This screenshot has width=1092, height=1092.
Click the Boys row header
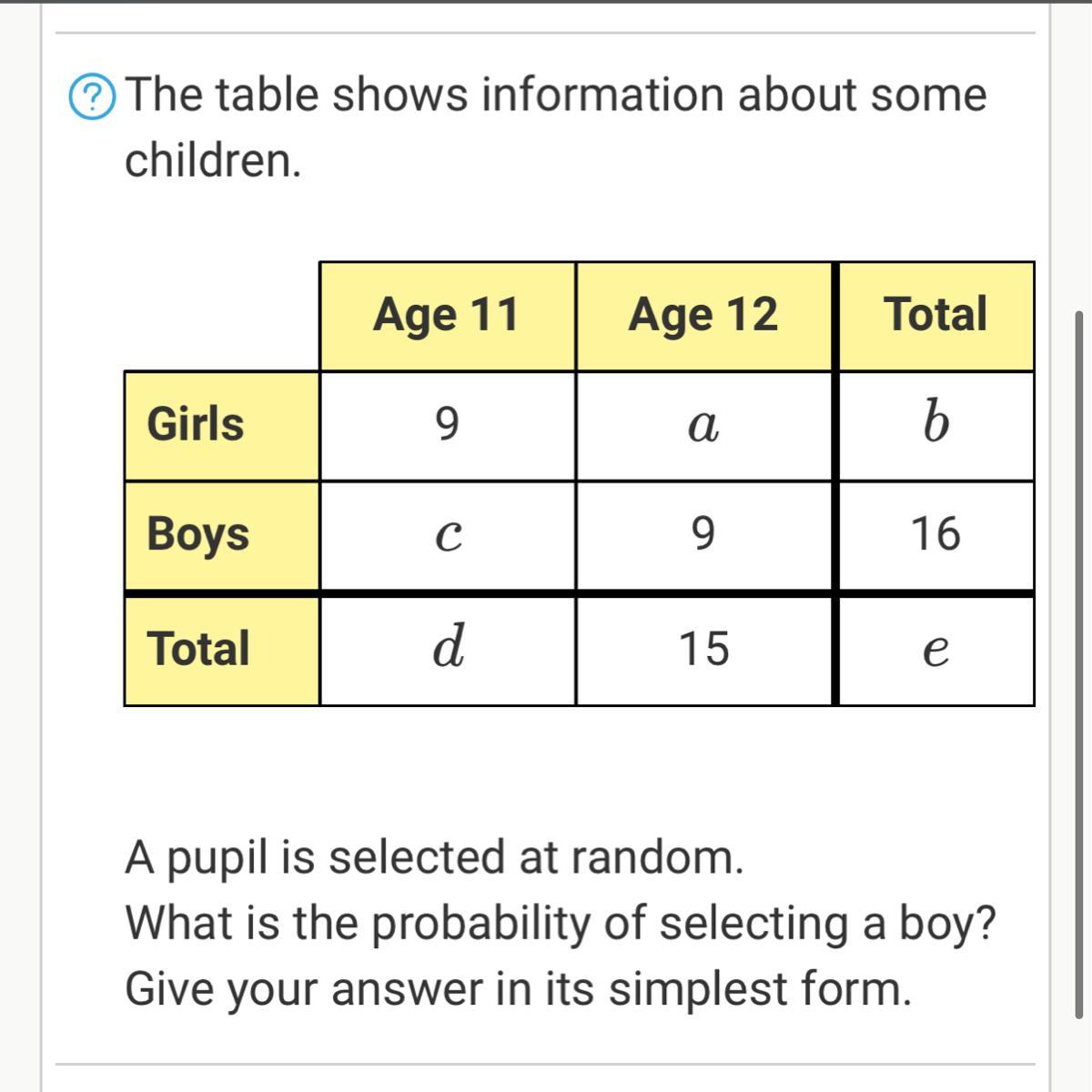coord(221,535)
